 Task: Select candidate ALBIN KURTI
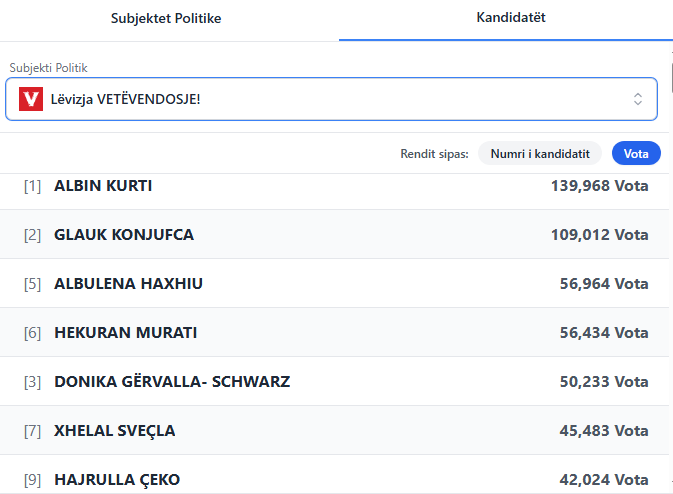(103, 185)
